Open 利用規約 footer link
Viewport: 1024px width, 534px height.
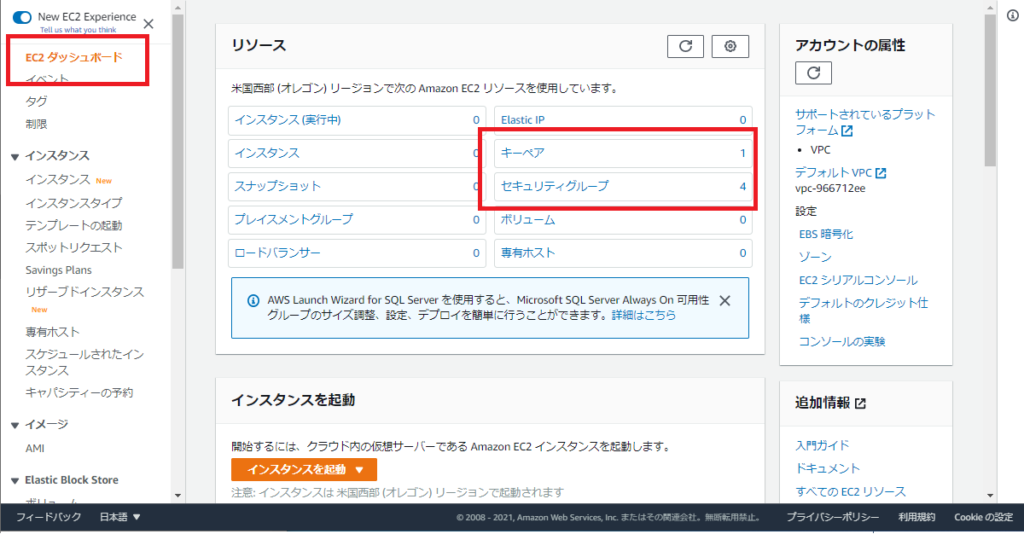click(916, 517)
